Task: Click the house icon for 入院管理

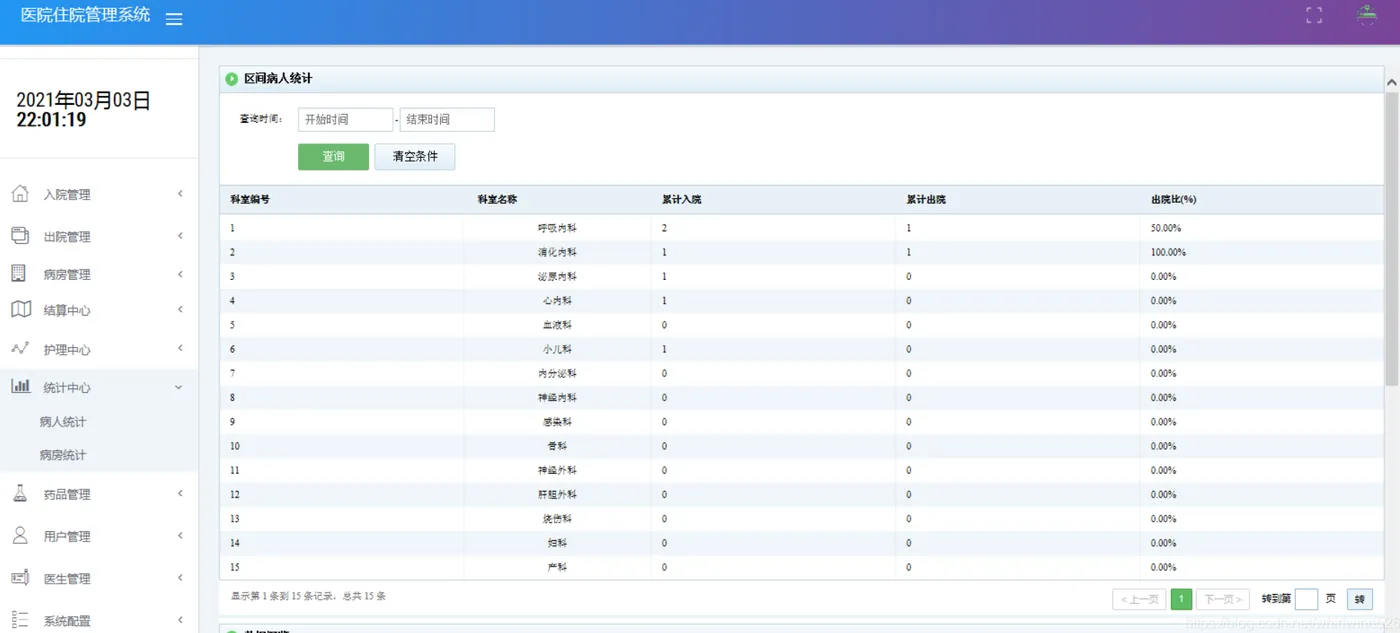Action: coord(20,193)
